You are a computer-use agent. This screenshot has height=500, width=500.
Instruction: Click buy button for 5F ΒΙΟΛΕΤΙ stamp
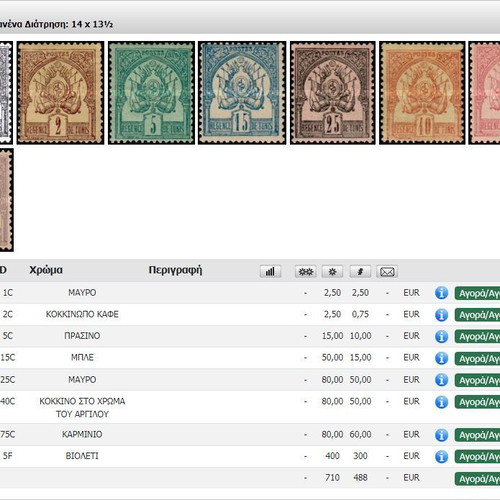tap(477, 456)
